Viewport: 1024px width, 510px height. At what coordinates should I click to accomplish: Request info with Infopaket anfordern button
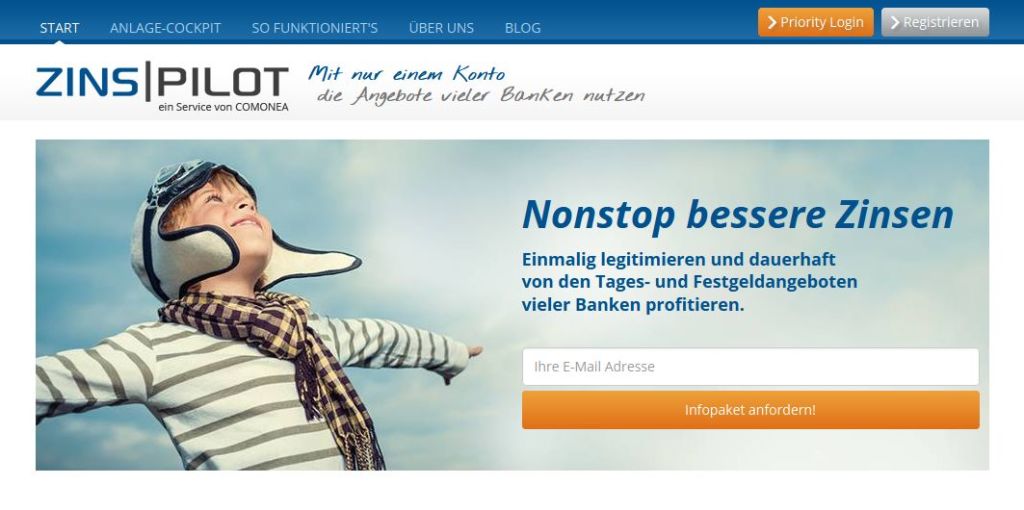click(x=750, y=410)
